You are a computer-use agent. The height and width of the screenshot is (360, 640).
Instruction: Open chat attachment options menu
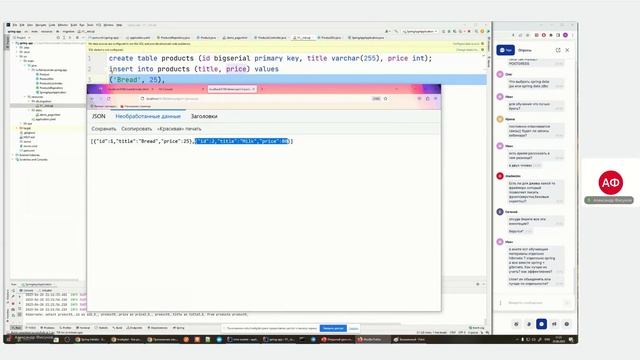tap(500, 303)
